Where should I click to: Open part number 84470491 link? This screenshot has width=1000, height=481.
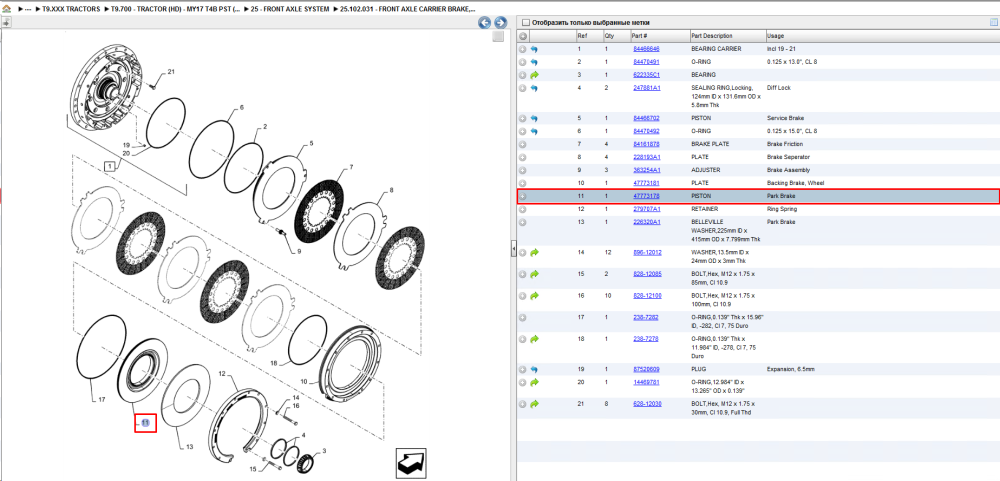pos(646,62)
